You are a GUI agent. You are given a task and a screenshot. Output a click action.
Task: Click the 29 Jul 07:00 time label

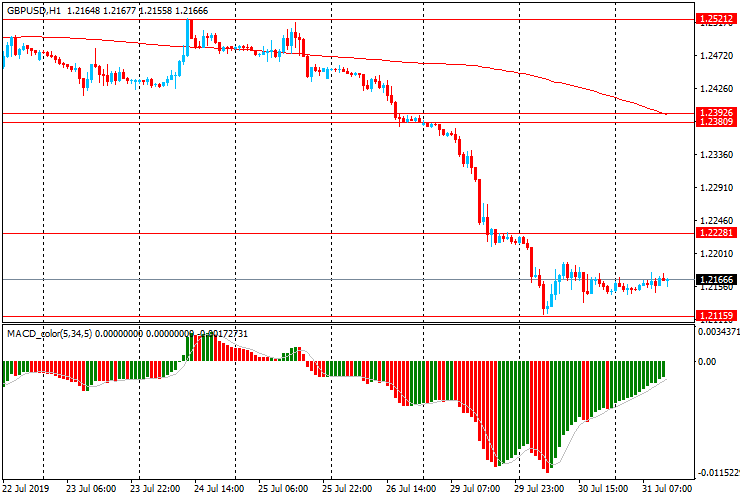475,488
